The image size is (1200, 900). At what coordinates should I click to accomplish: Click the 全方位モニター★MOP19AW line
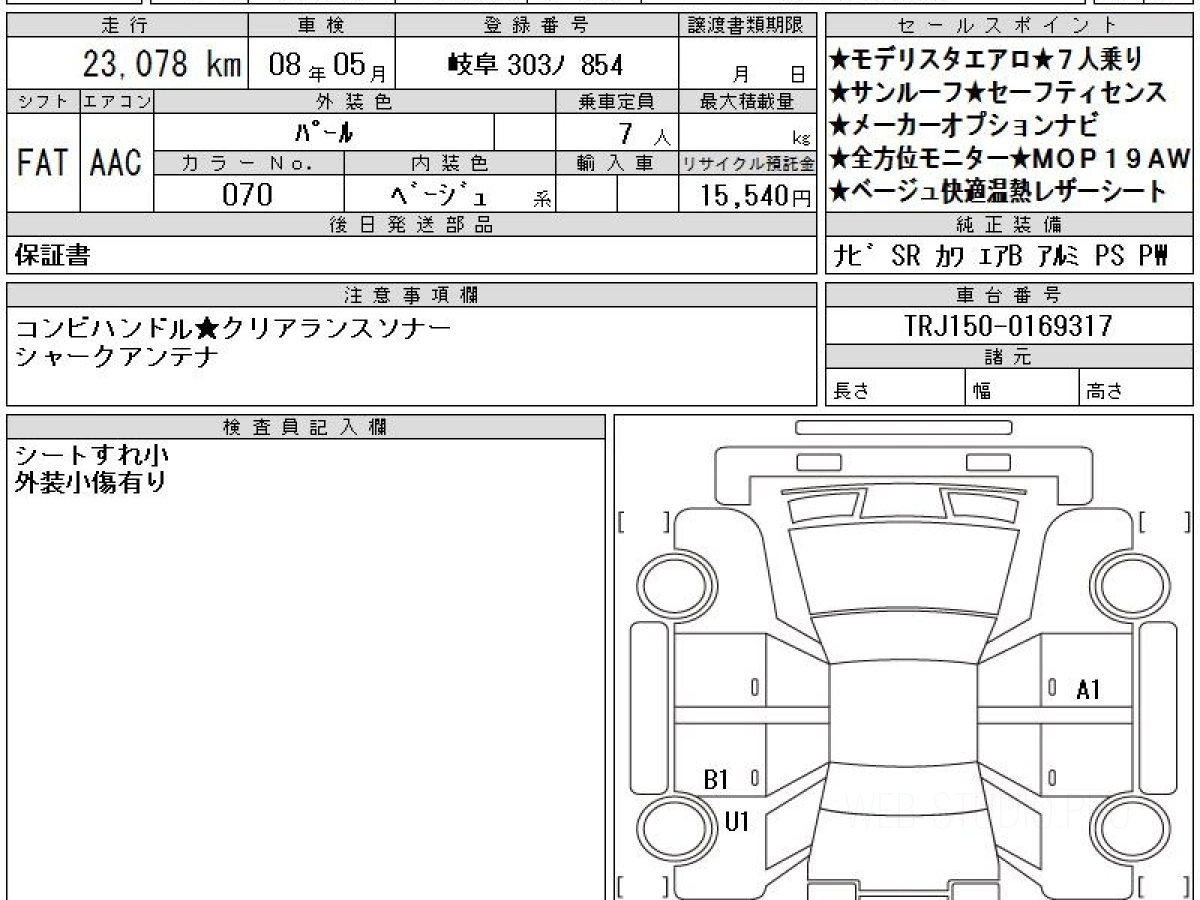pyautogui.click(x=1010, y=158)
